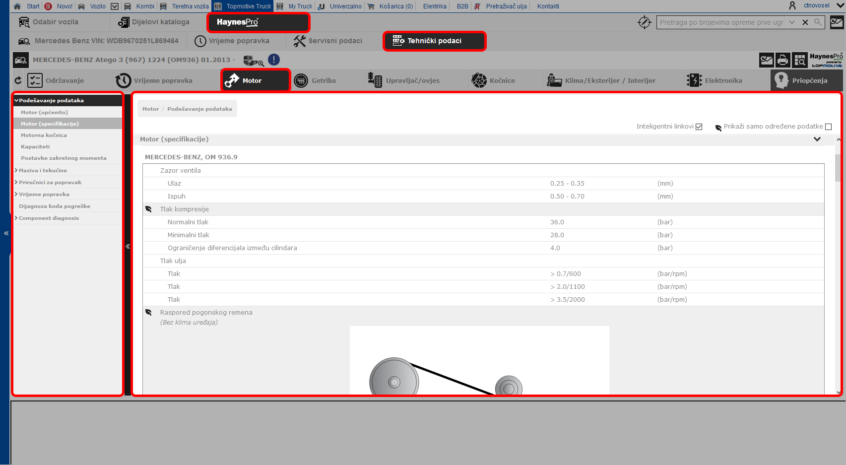
Task: Select Motor (općenito) in sidebar
Action: (44, 112)
